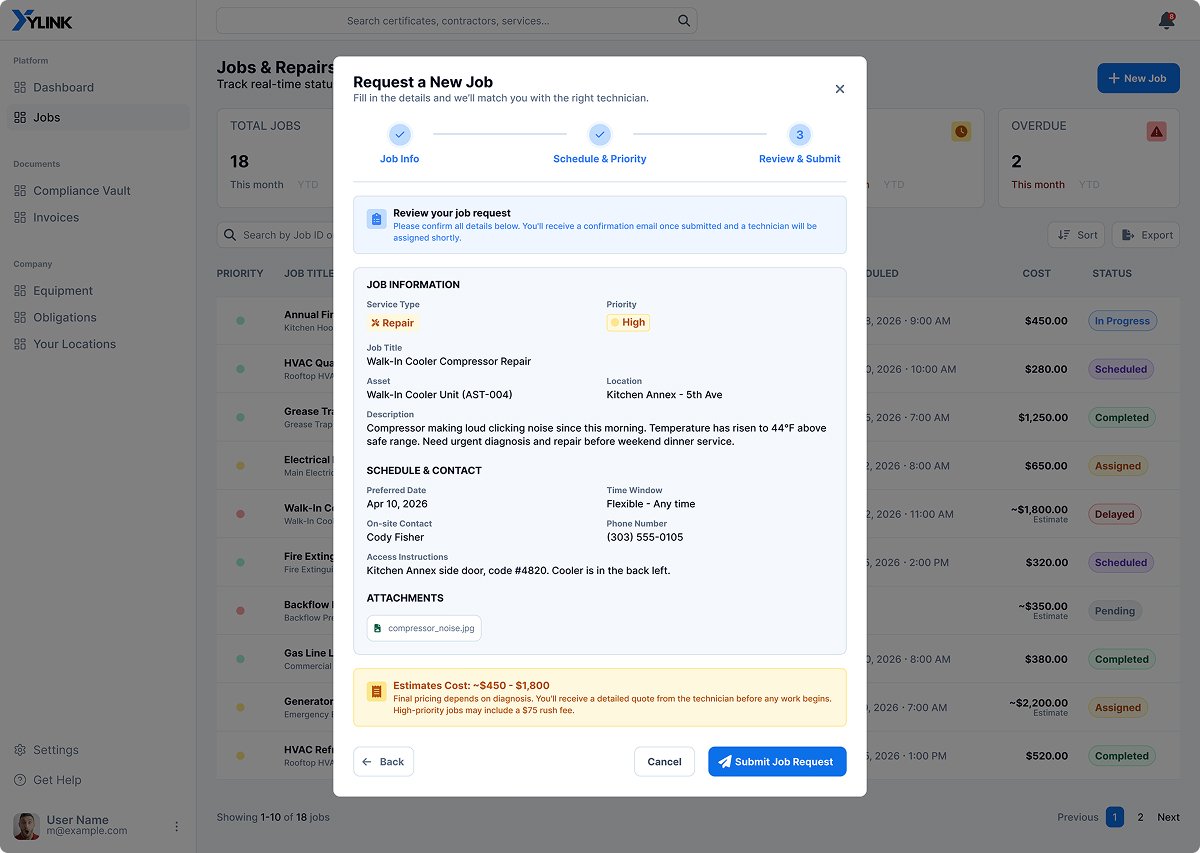
Task: Open user menu three-dots icon
Action: 177,827
